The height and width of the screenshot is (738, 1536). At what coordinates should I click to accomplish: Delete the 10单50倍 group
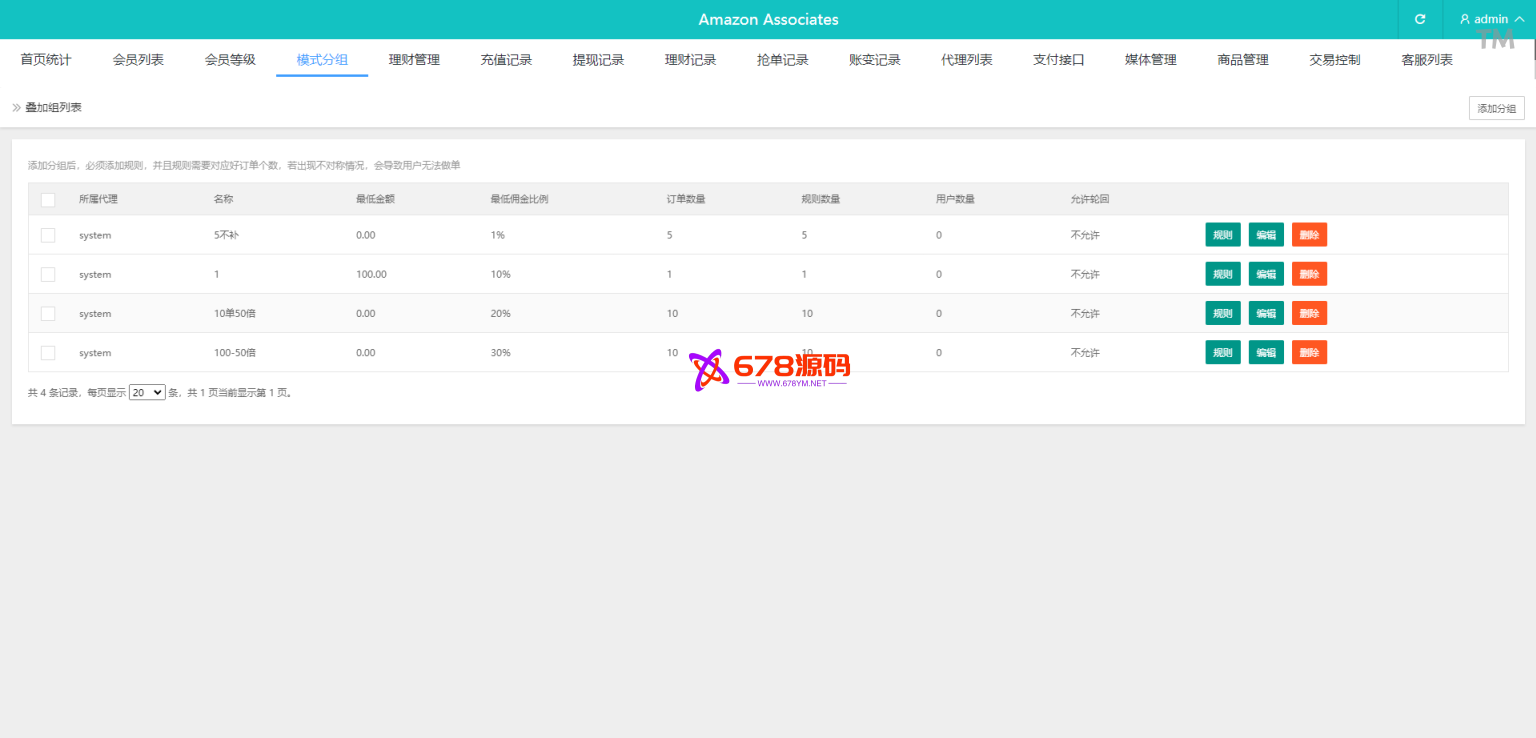[x=1309, y=313]
